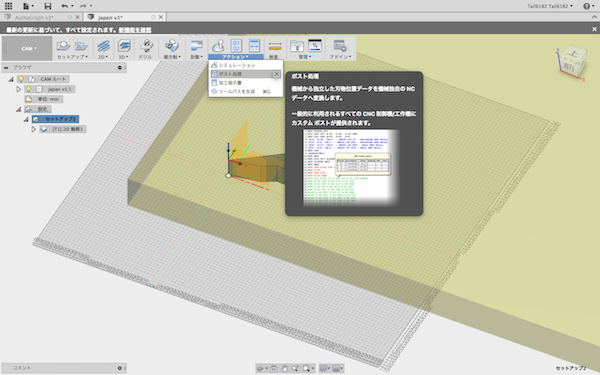The height and width of the screenshot is (375, 600).
Task: Select 加工指示書 from the action menu
Action: pos(246,83)
